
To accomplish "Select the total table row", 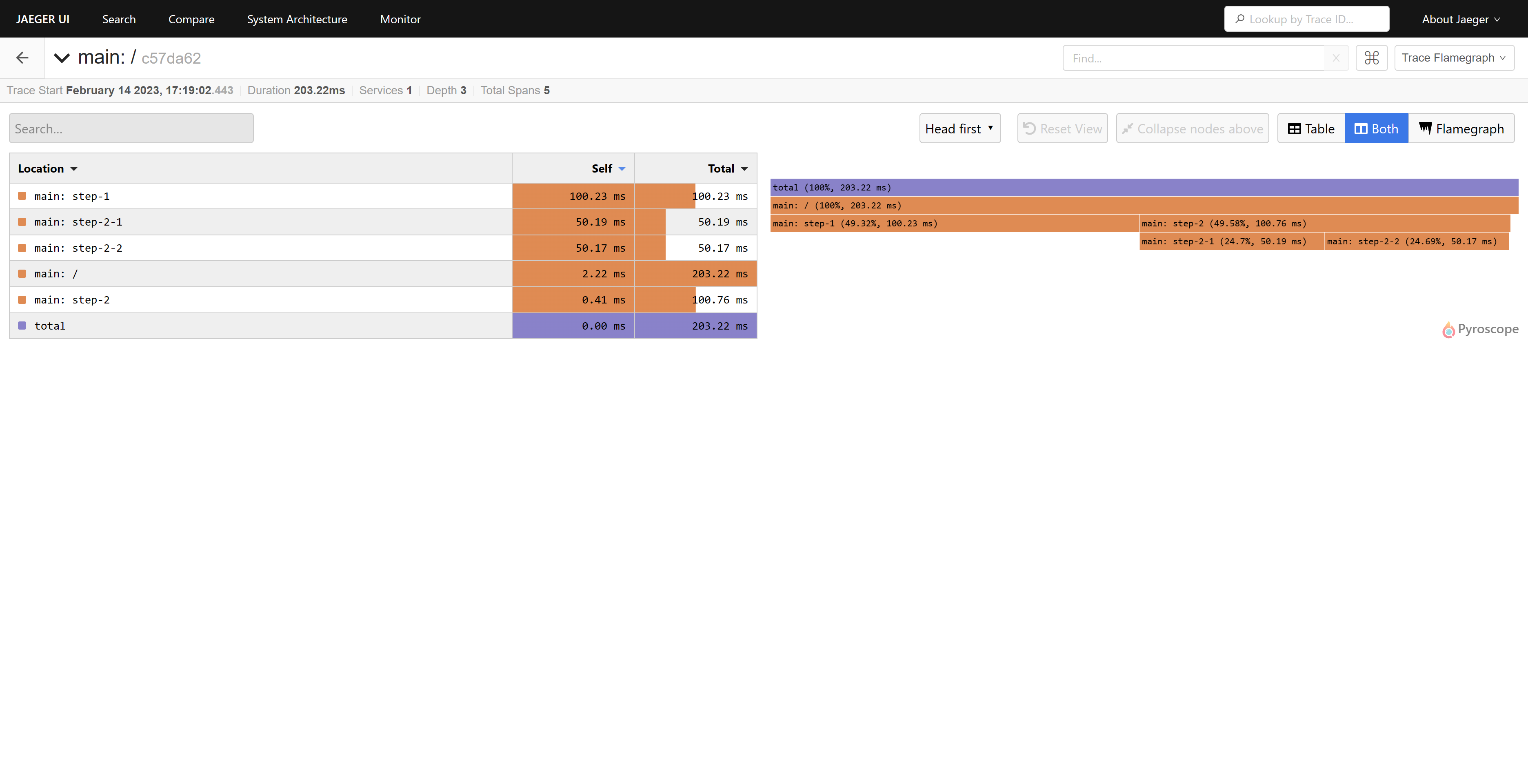I will pos(383,326).
